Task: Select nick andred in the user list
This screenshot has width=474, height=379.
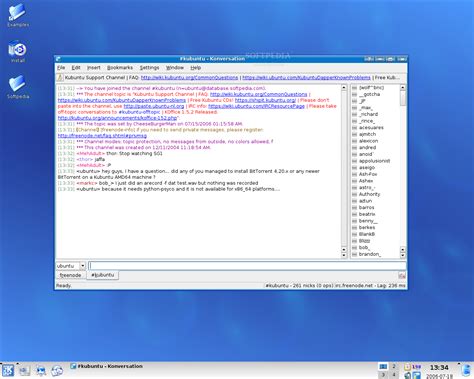Action: click(x=367, y=148)
